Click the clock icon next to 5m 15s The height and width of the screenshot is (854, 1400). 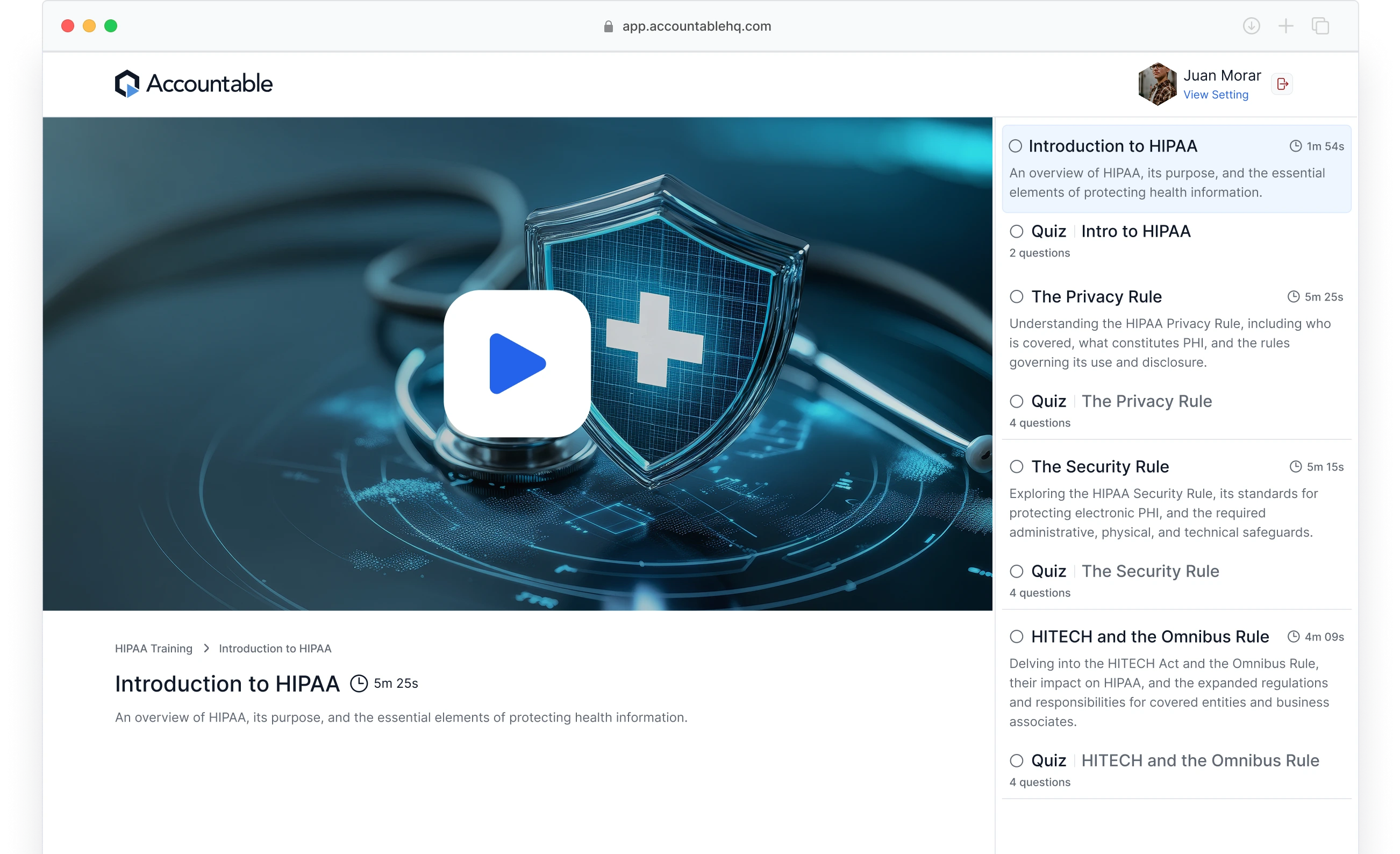click(x=1296, y=466)
